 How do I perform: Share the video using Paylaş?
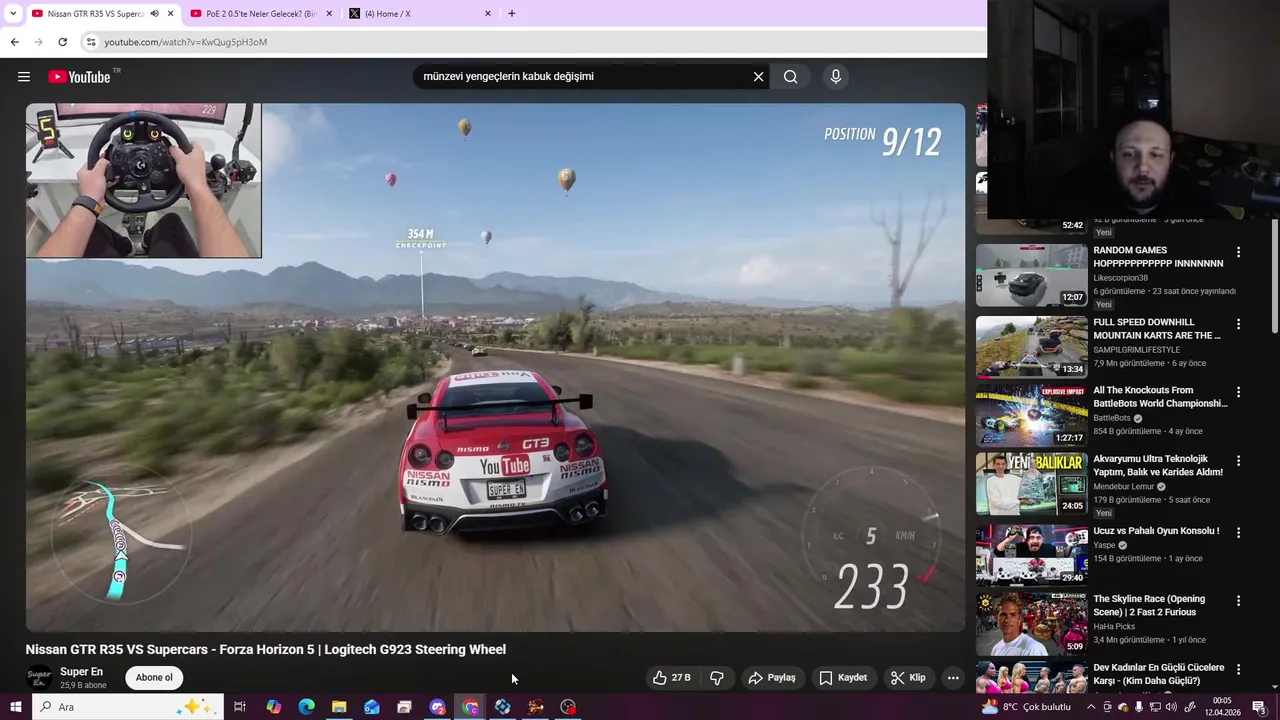pos(772,678)
